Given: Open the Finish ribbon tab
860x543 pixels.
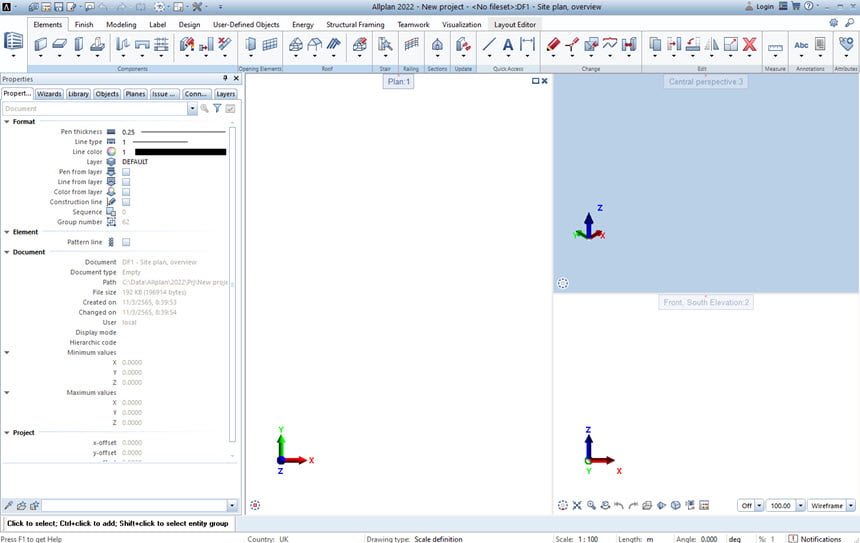Looking at the screenshot, I should 84,25.
